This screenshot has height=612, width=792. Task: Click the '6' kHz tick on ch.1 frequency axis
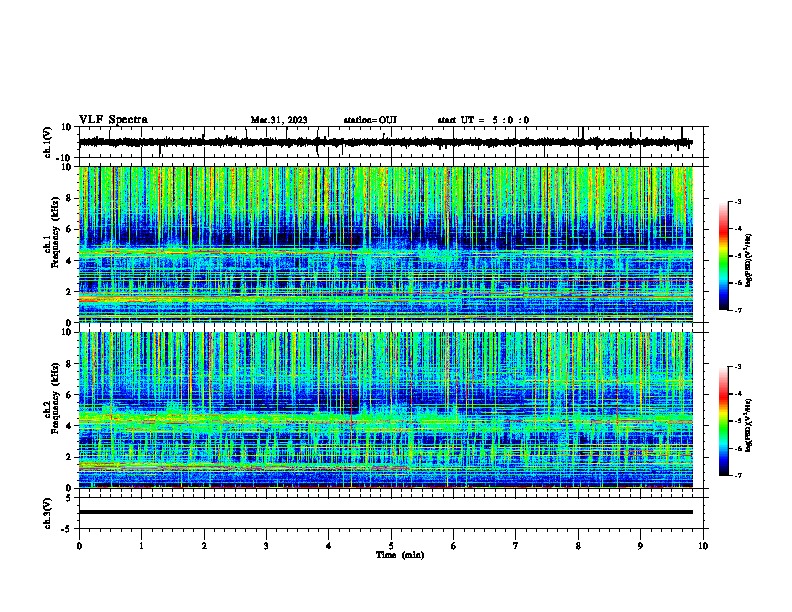[x=69, y=229]
